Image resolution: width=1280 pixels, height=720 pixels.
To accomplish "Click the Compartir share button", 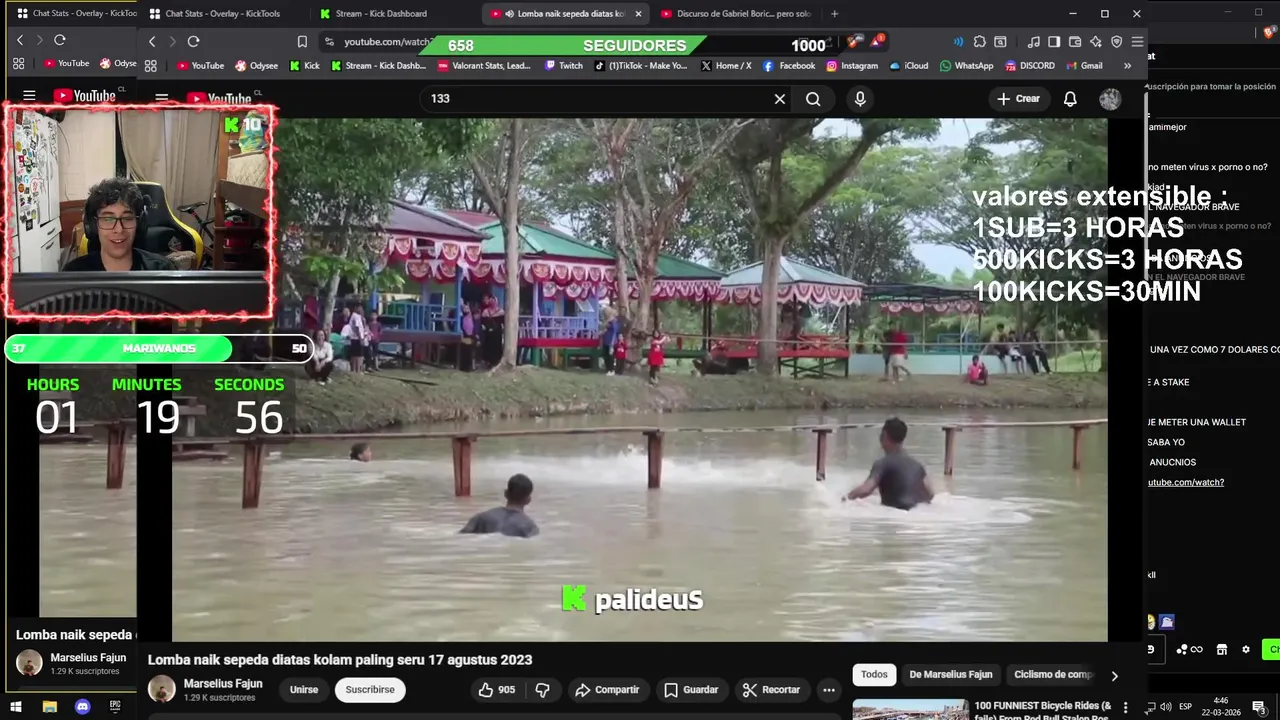I will [607, 690].
